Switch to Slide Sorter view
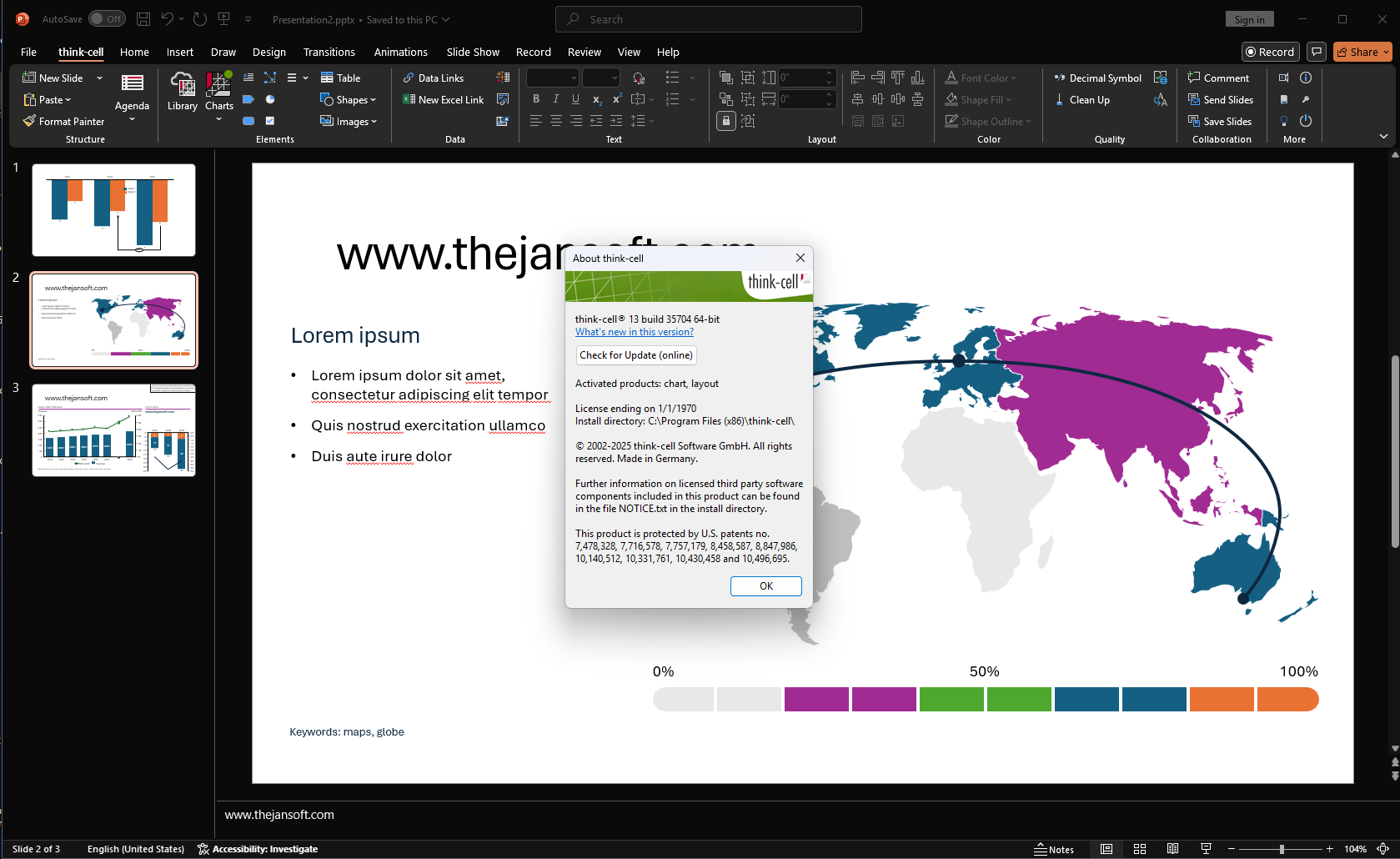Viewport: 1400px width, 859px height. [1140, 849]
